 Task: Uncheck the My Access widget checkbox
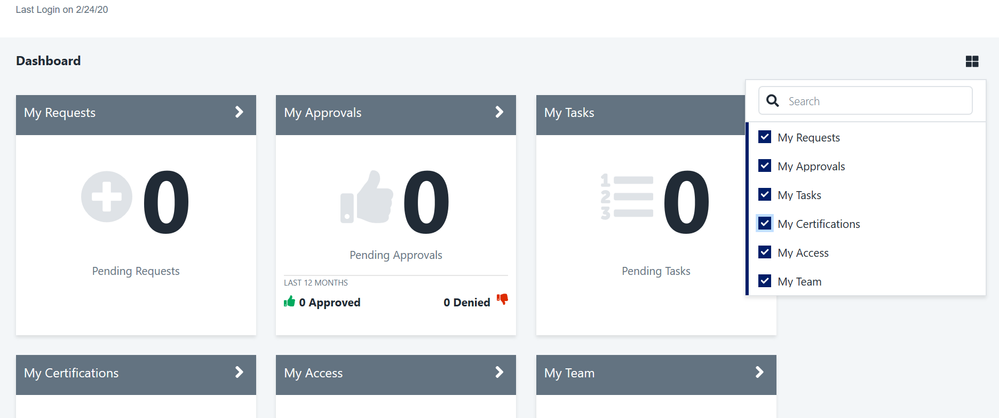(x=765, y=253)
